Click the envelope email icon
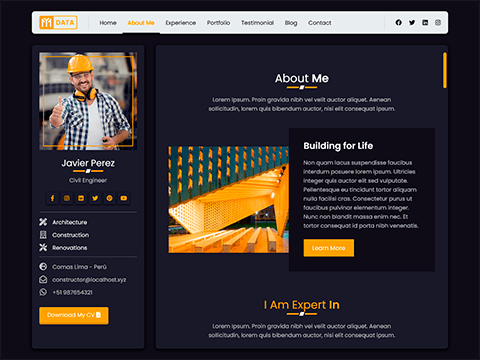 tap(43, 279)
